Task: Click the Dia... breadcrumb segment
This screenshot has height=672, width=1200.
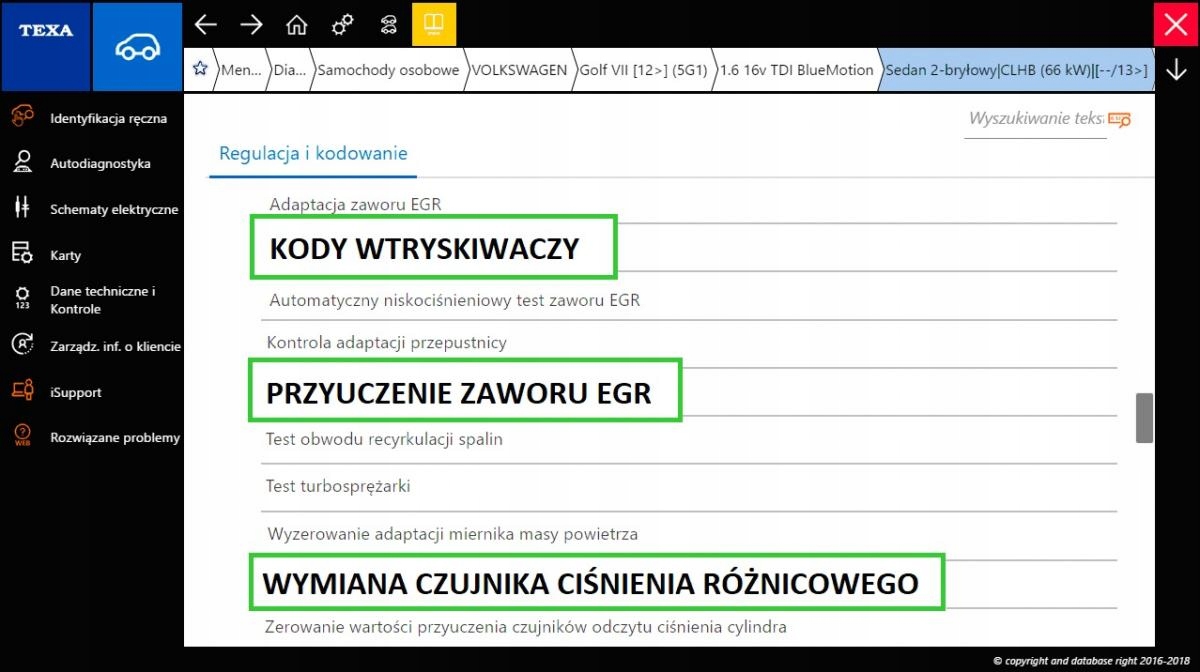Action: pos(289,70)
